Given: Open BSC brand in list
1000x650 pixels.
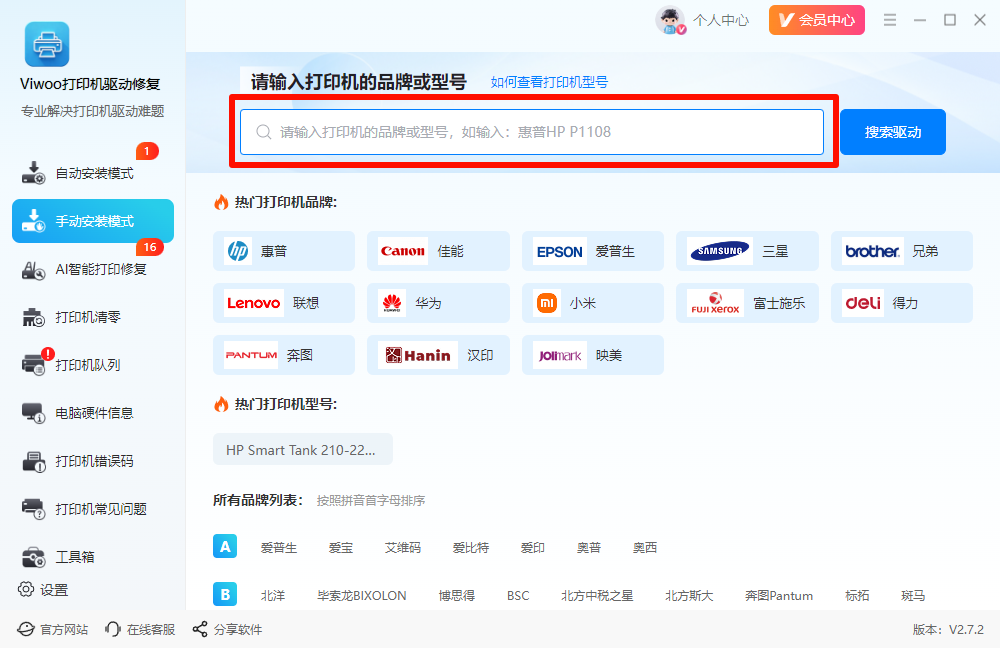Looking at the screenshot, I should [x=518, y=595].
